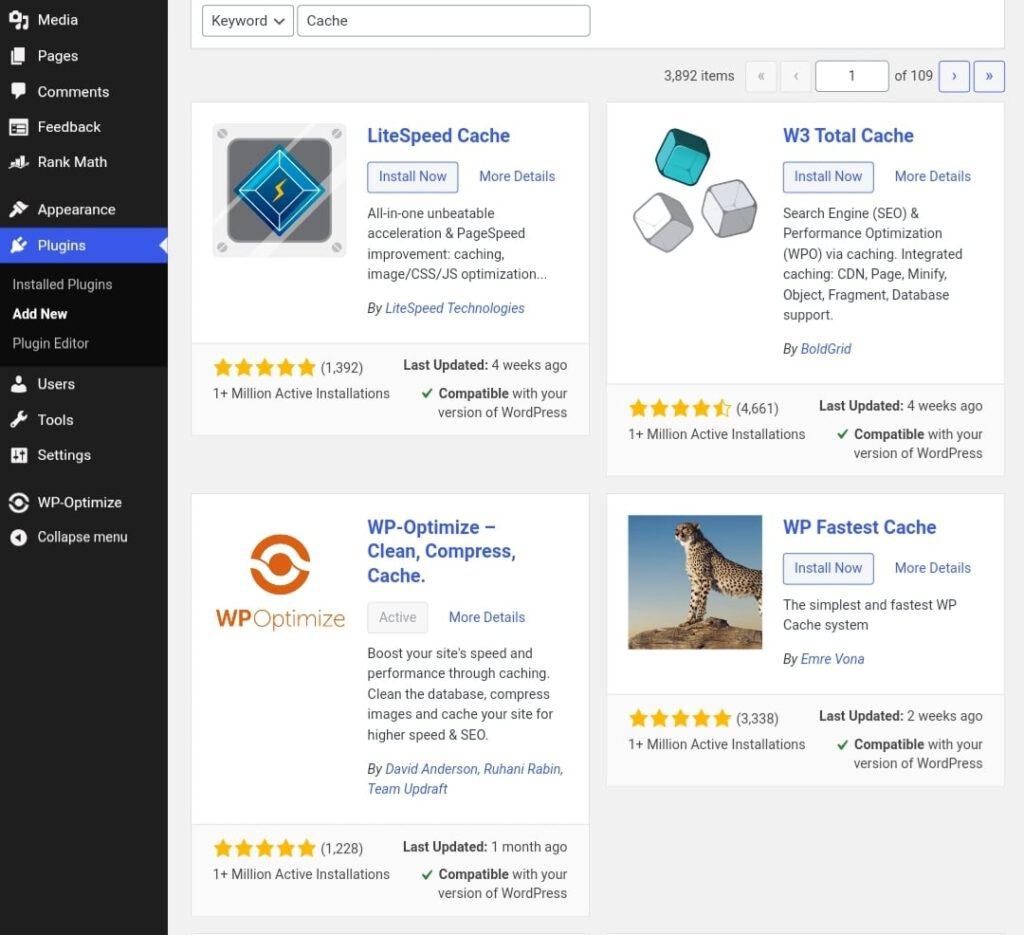
Task: Click the Settings sliders icon
Action: click(x=18, y=455)
